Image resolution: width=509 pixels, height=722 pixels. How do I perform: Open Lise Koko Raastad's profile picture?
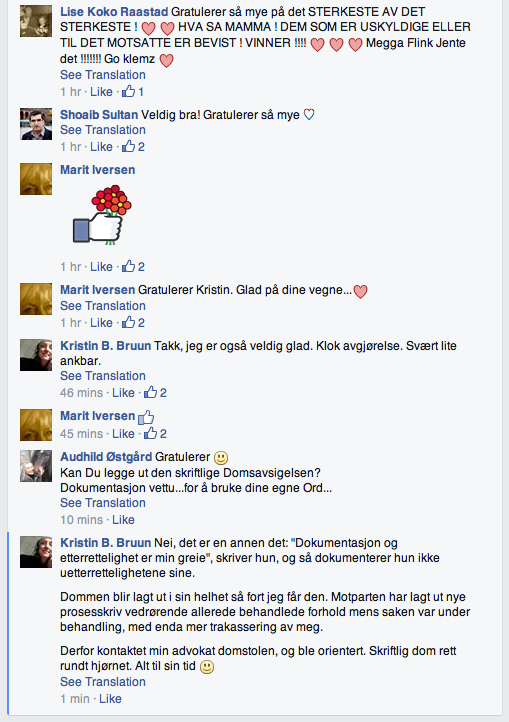coord(36,21)
